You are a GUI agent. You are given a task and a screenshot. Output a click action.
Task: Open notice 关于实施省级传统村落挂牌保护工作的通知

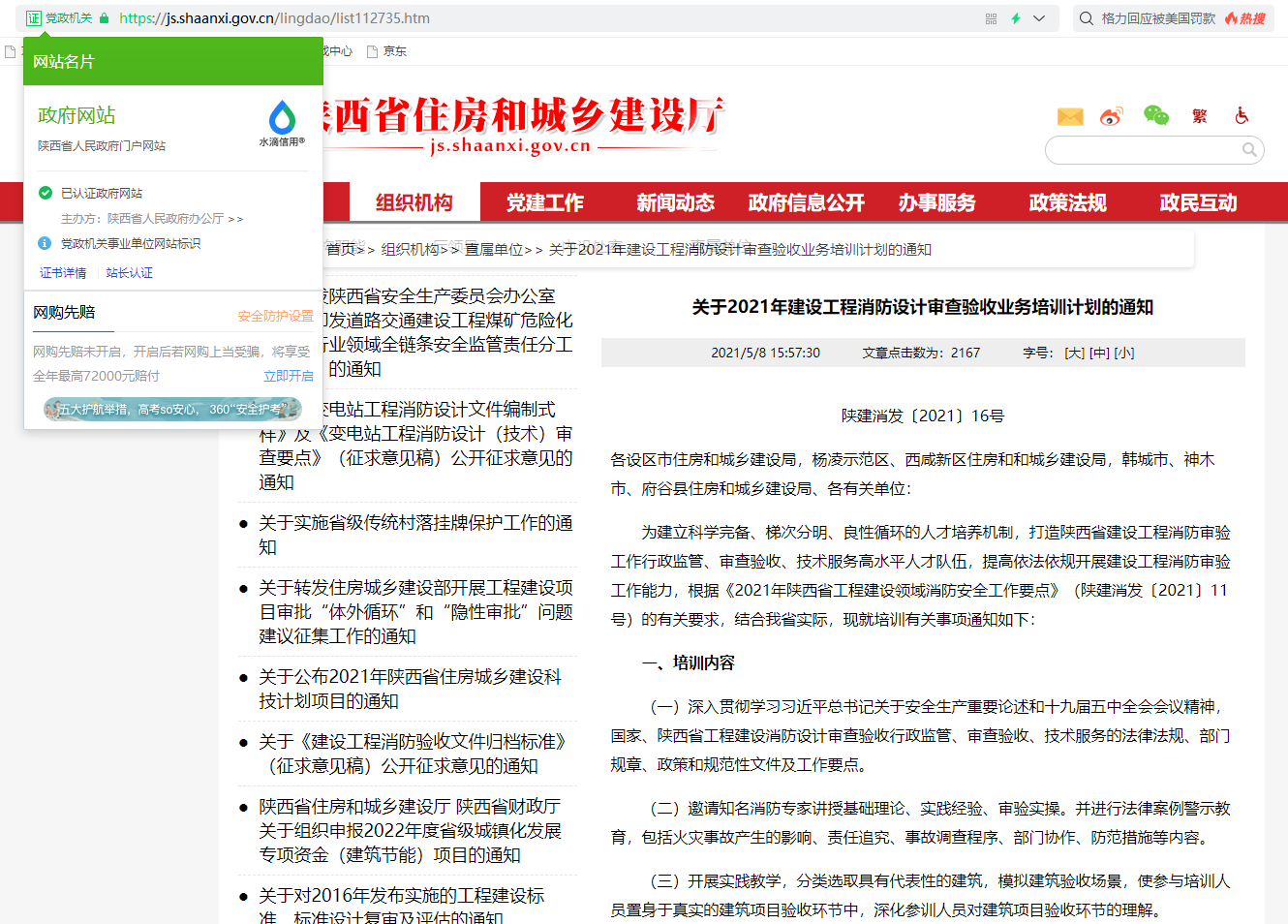pyautogui.click(x=415, y=535)
